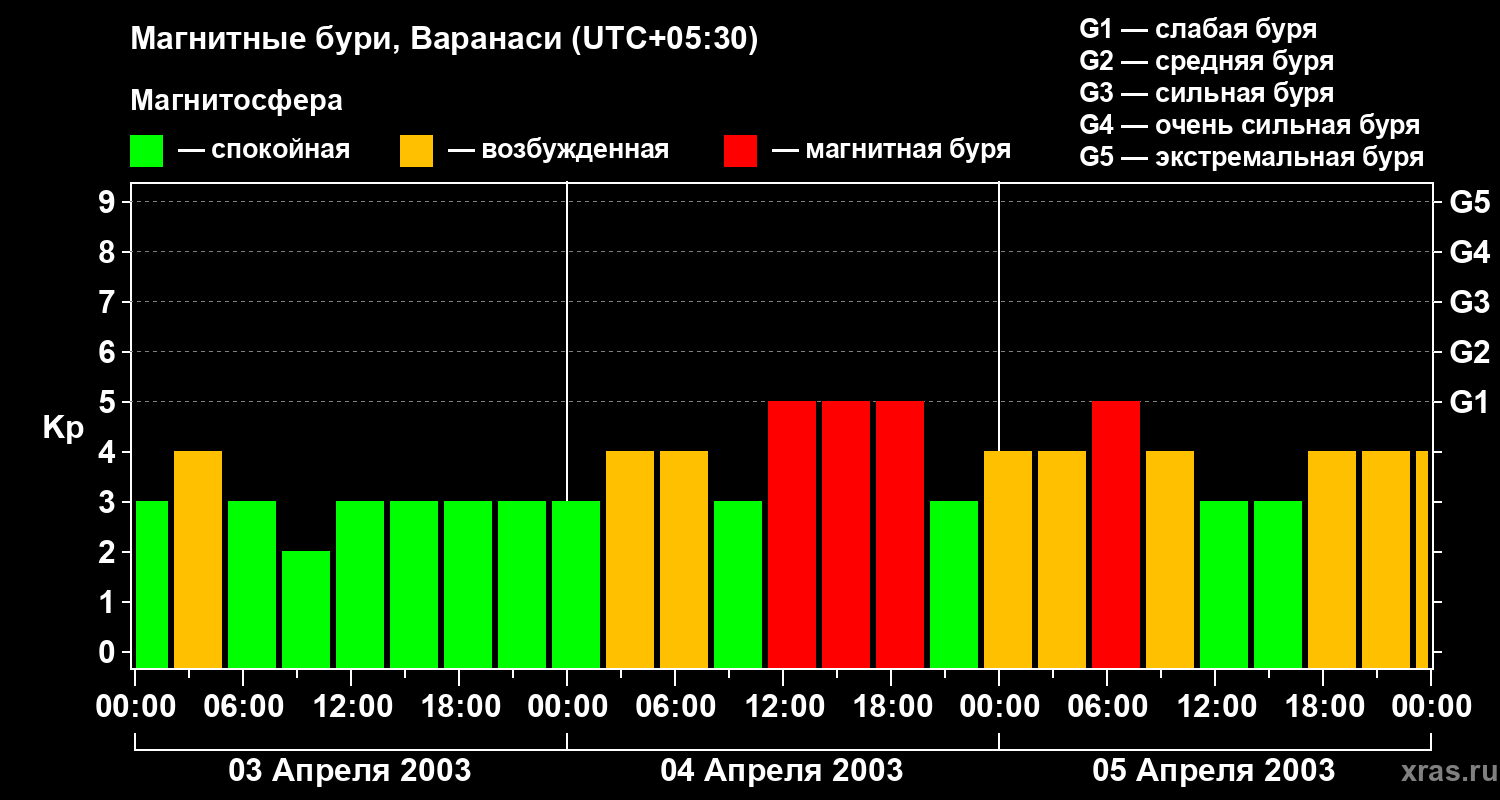1500x800 pixels.
Task: Click the '06:00' time label under 05 April
Action: (1107, 707)
